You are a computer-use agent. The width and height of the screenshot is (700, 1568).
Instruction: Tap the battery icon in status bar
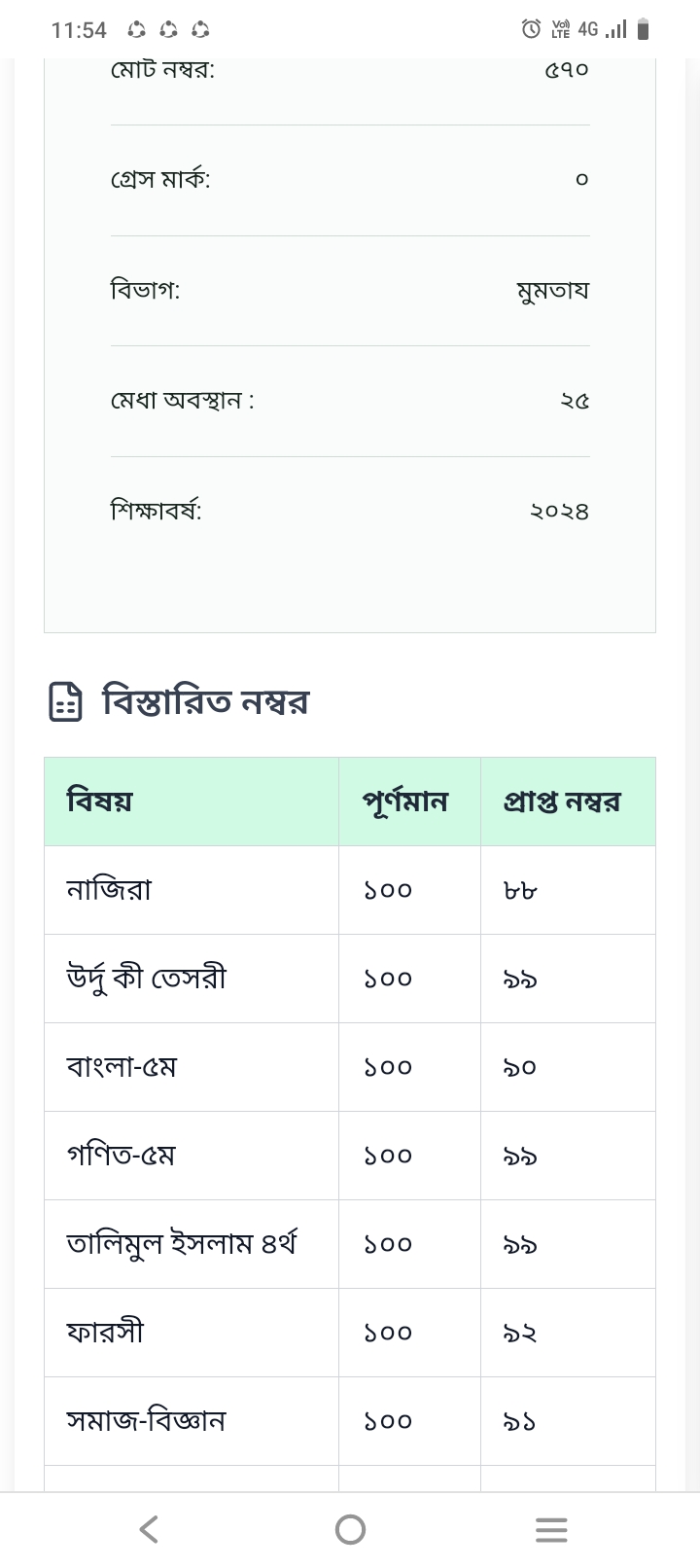643,30
